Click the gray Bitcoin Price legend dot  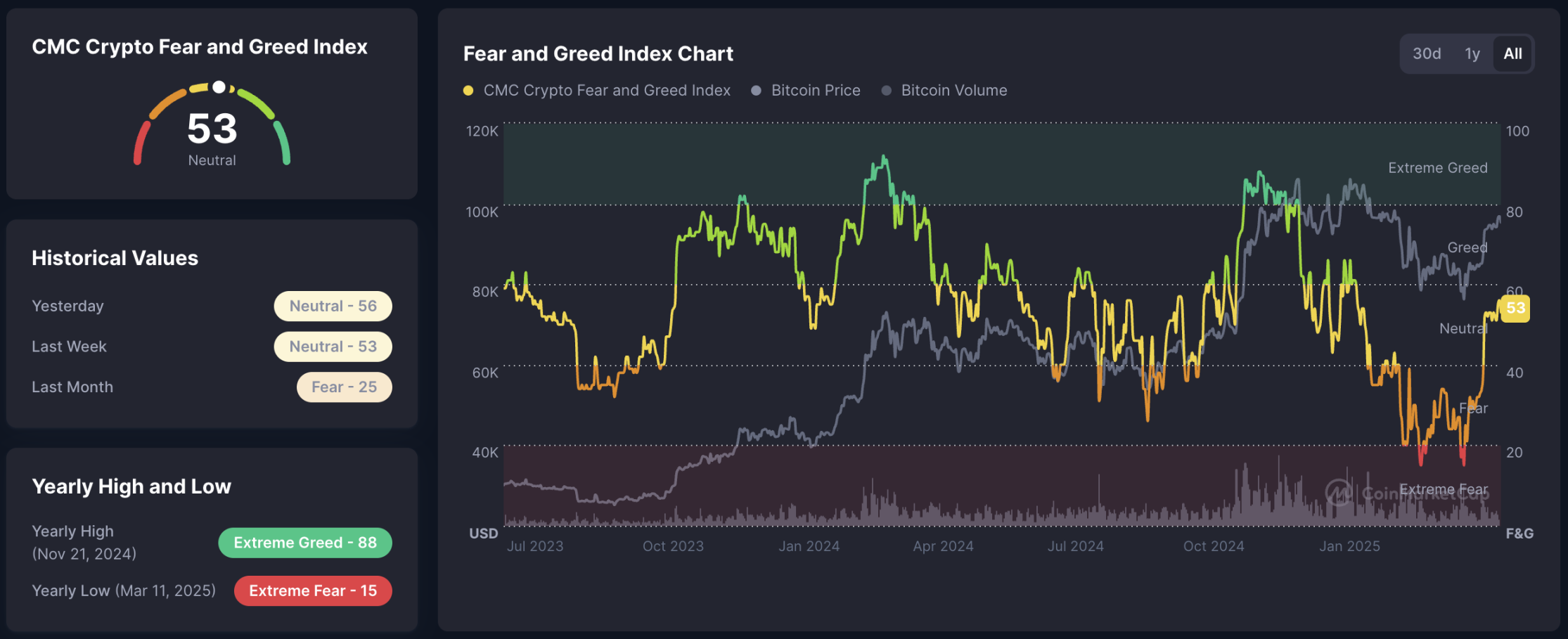pos(757,90)
